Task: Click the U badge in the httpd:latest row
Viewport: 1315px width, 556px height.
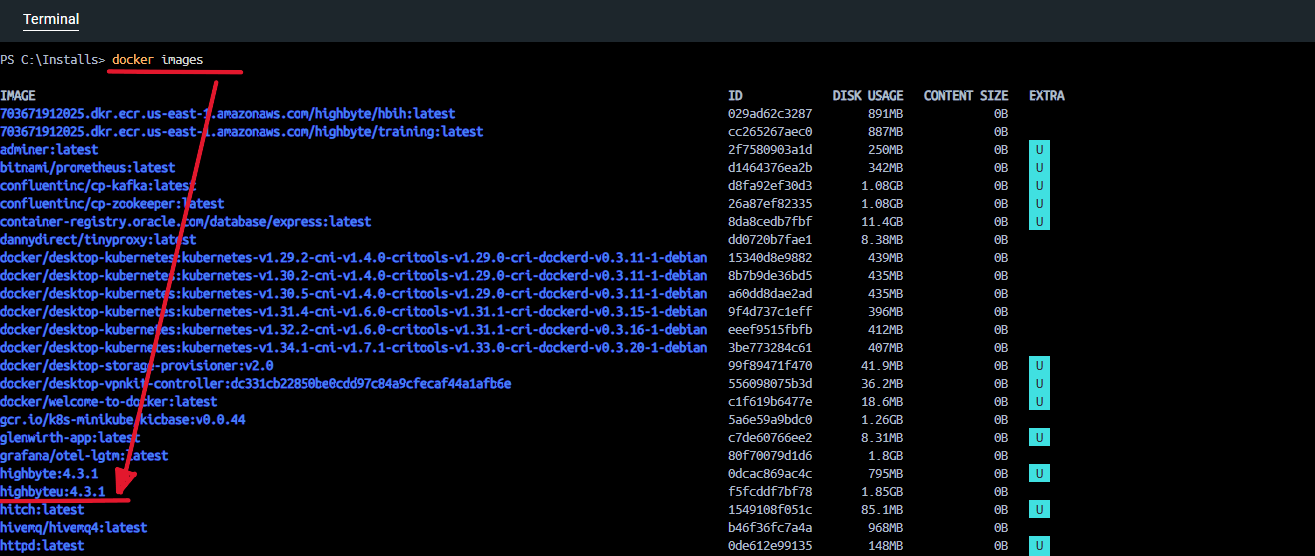Action: tap(1040, 546)
